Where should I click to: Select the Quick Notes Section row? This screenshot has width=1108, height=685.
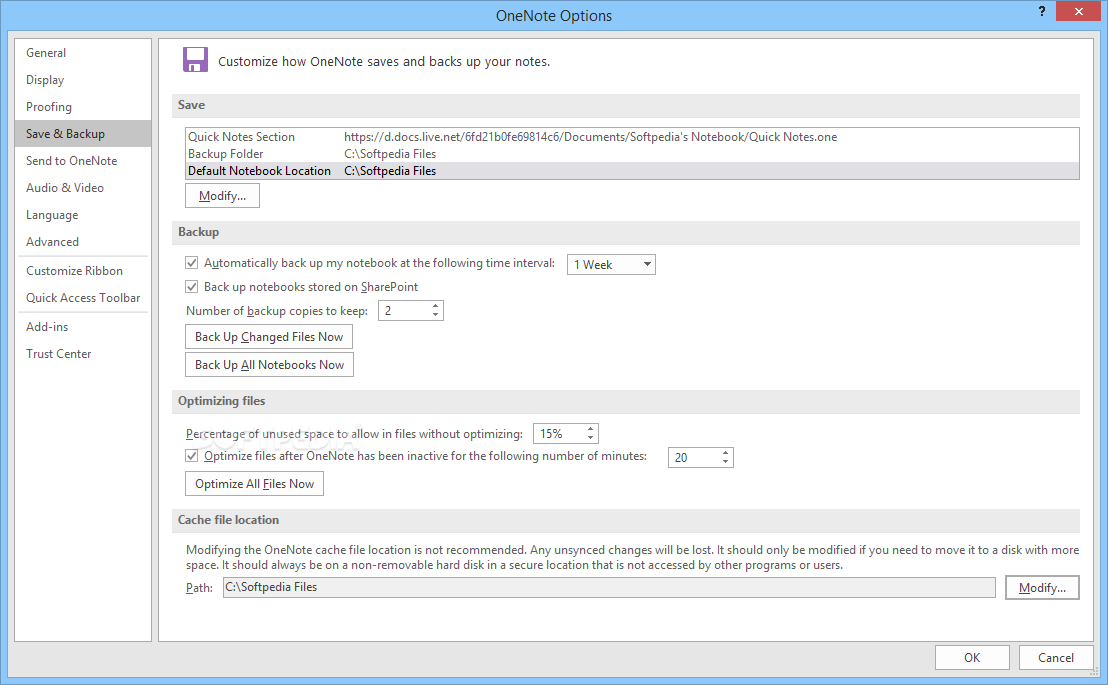click(632, 137)
